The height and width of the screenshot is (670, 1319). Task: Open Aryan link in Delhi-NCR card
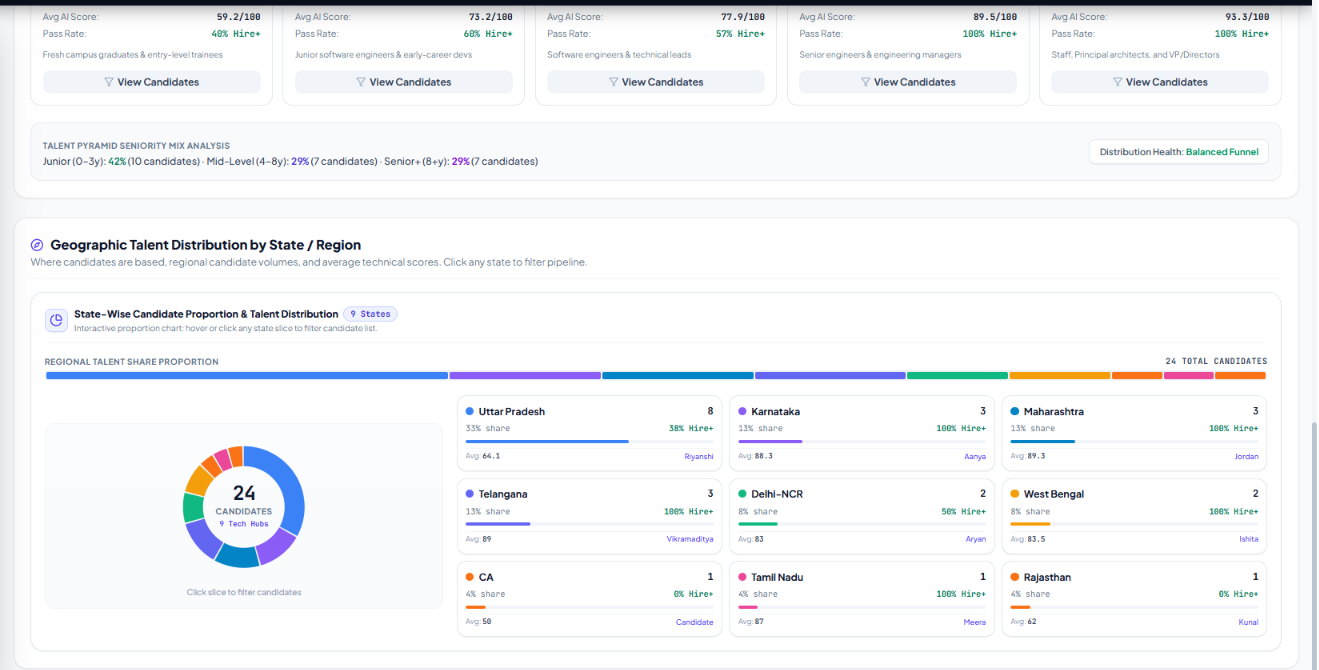pos(976,539)
